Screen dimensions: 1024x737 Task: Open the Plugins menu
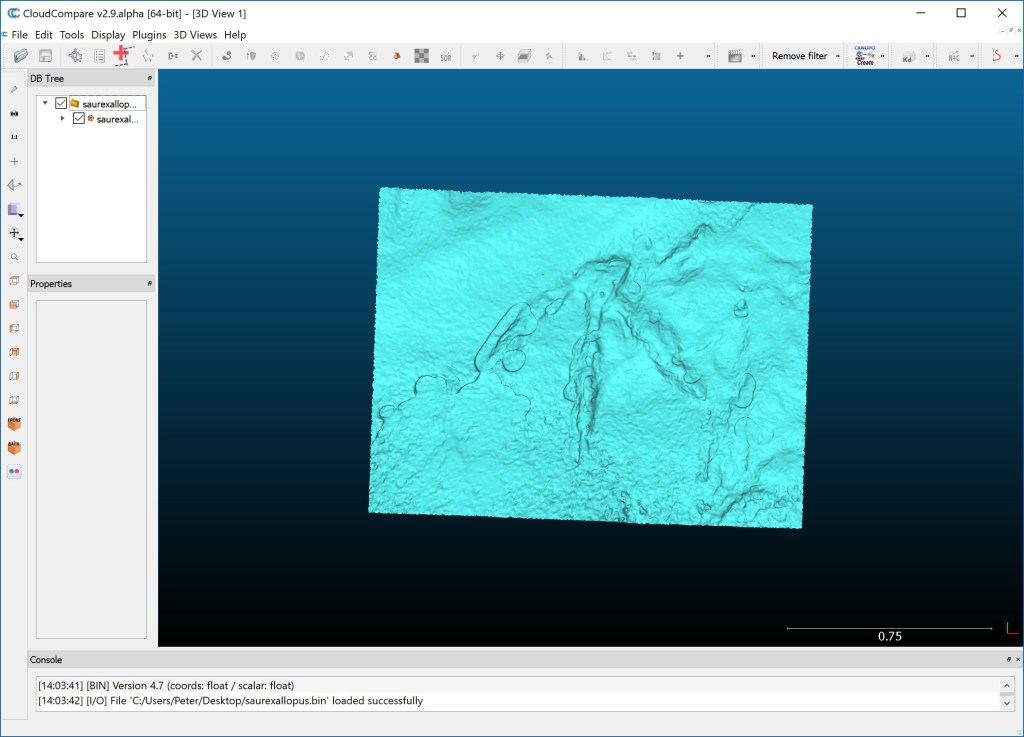(148, 35)
